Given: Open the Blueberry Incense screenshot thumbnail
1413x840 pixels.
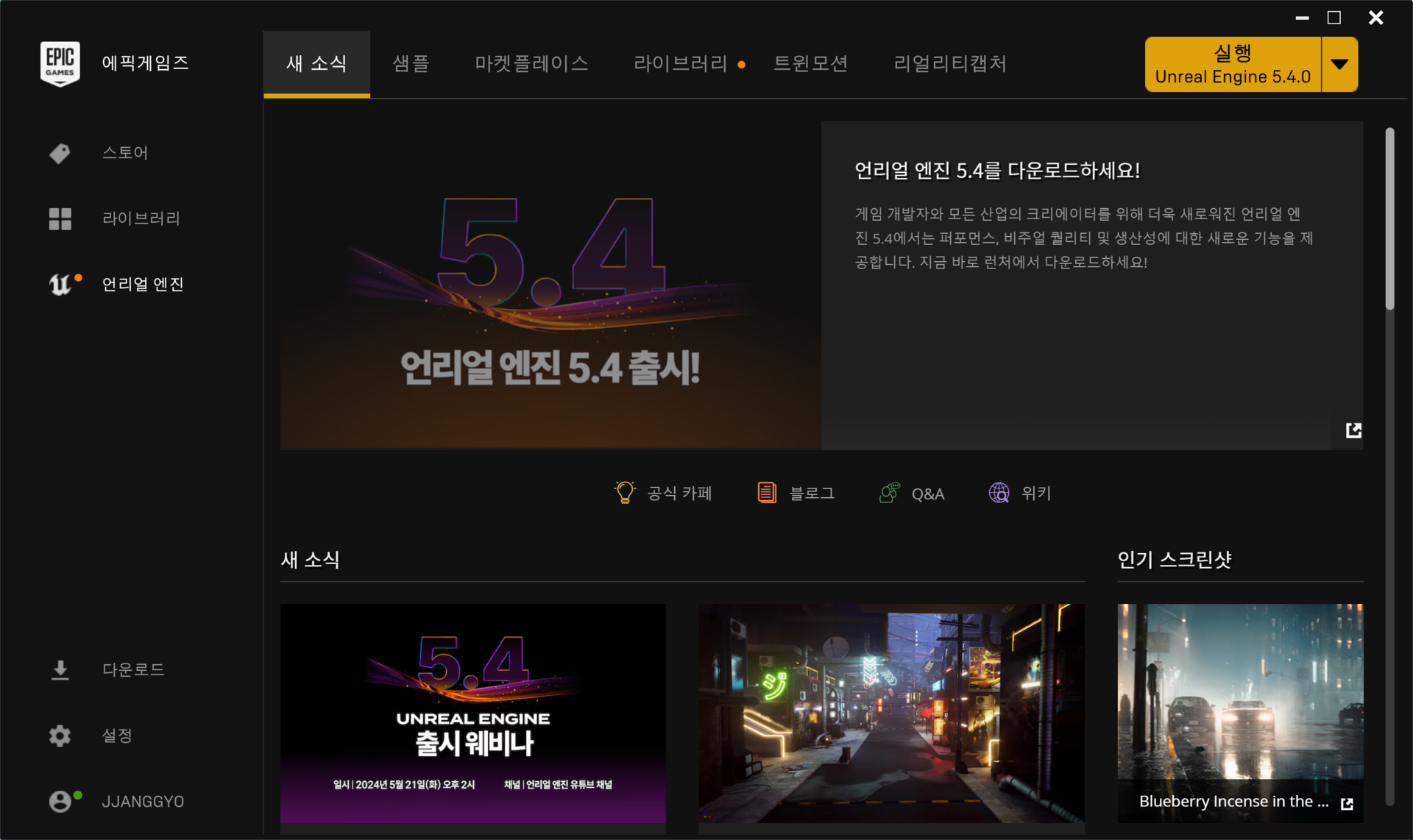Looking at the screenshot, I should [1239, 699].
